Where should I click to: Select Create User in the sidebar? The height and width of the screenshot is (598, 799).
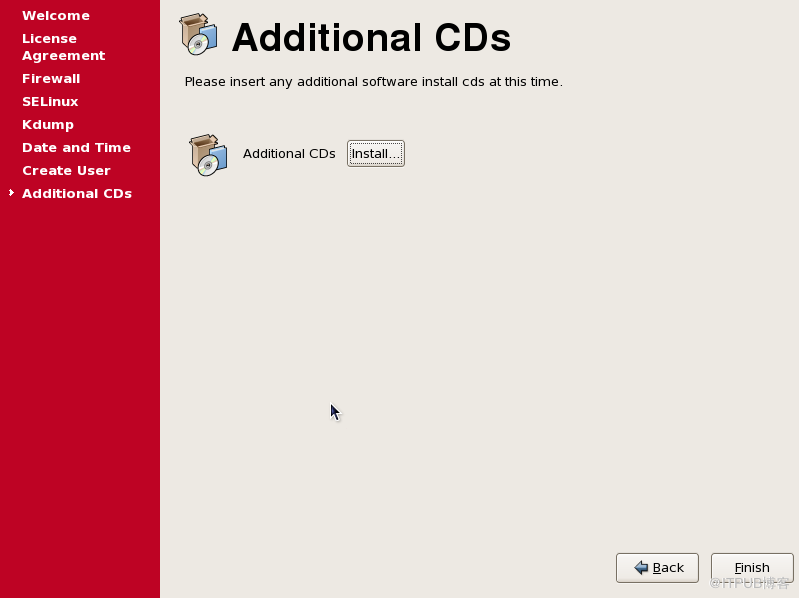[66, 171]
